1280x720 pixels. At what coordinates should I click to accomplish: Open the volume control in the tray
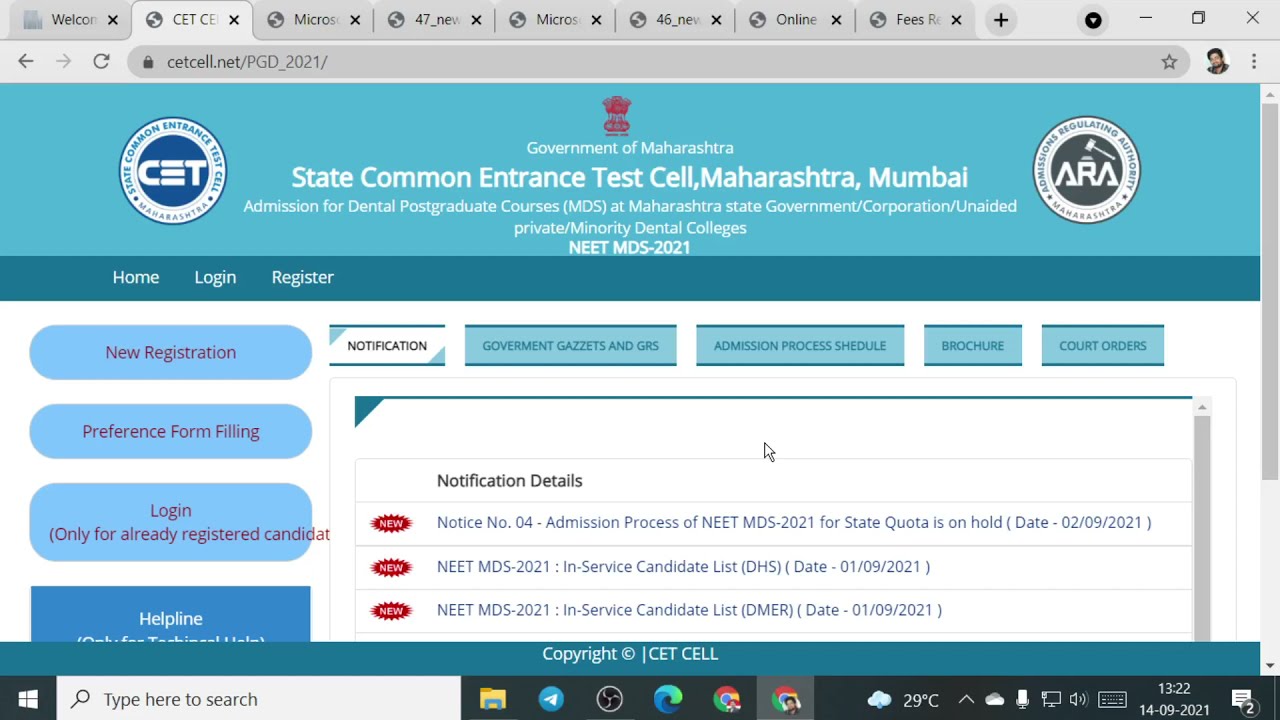click(x=1078, y=699)
